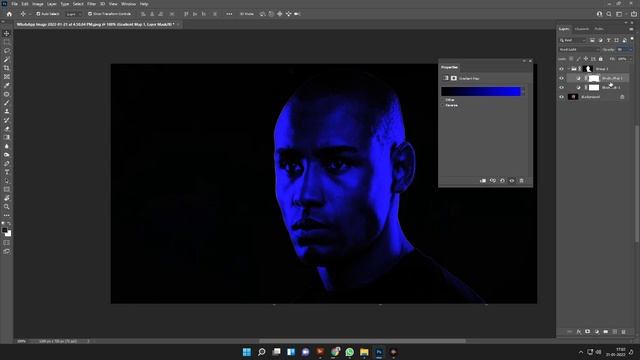
Task: Select the Rectangle shape tool
Action: (x=7, y=189)
